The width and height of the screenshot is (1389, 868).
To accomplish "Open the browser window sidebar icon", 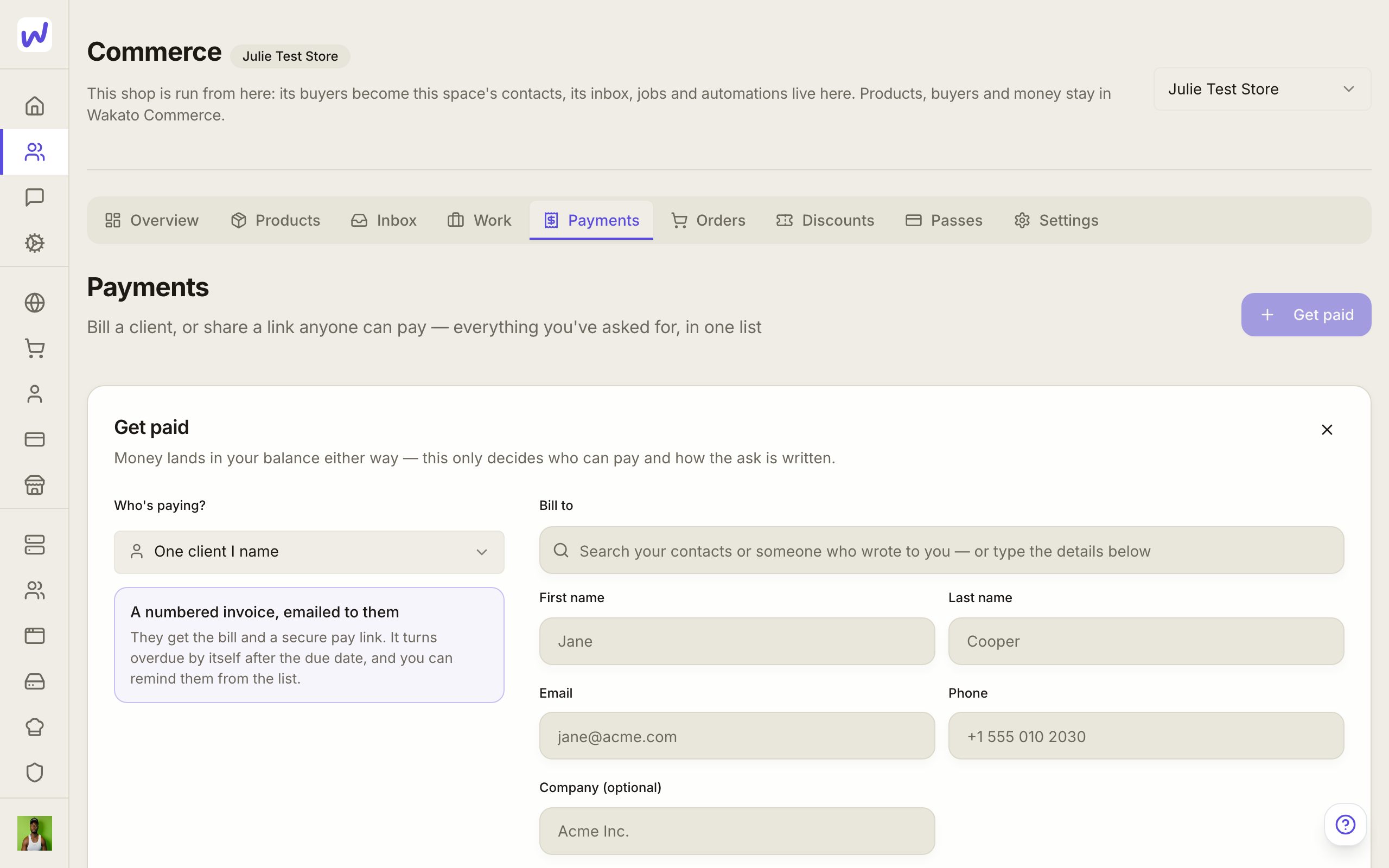I will pyautogui.click(x=34, y=635).
